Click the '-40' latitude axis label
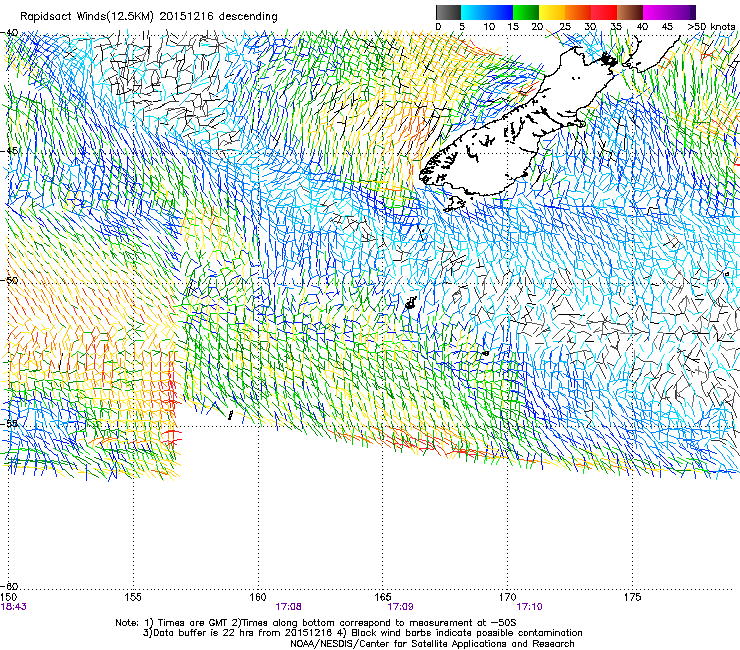 10,33
